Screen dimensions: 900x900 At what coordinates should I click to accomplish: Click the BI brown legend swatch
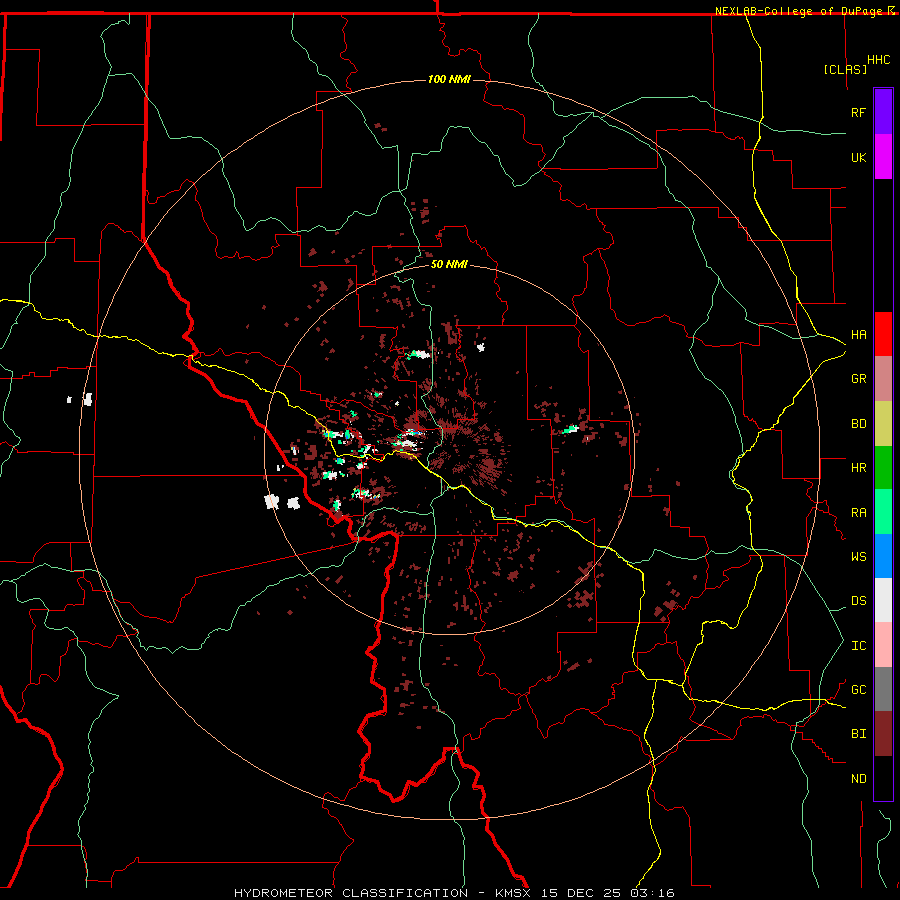tap(883, 734)
